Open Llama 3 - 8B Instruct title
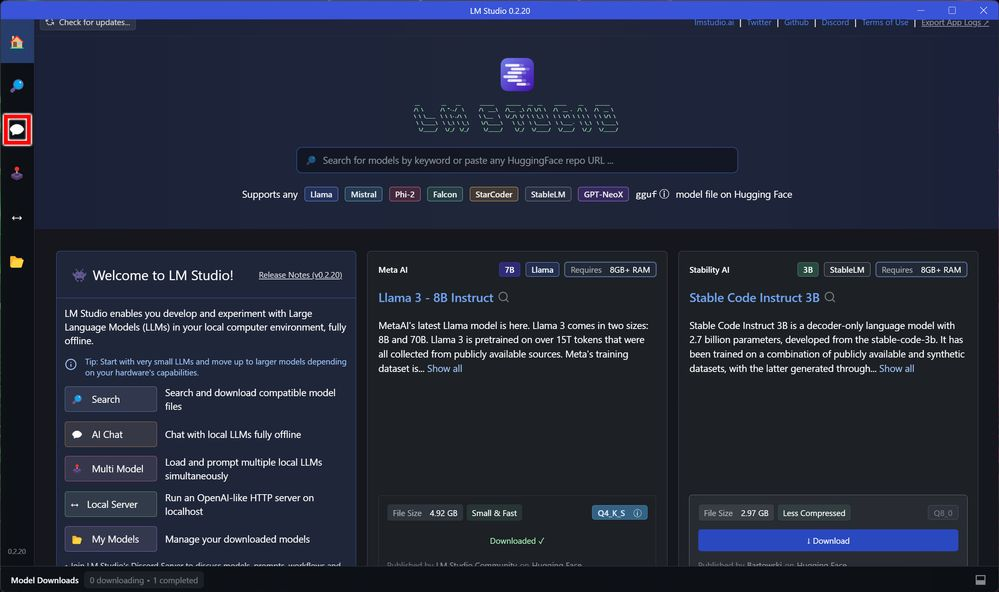999x592 pixels. [x=436, y=298]
